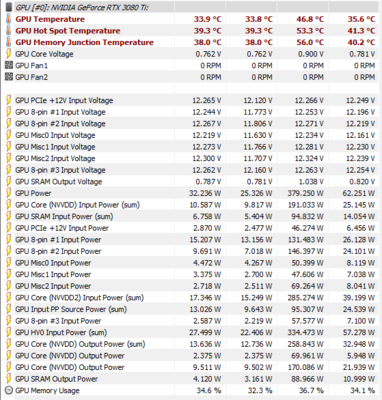Click the 258.843 W Core Output Power value
Screen dimensions: 382x400
pos(306,344)
